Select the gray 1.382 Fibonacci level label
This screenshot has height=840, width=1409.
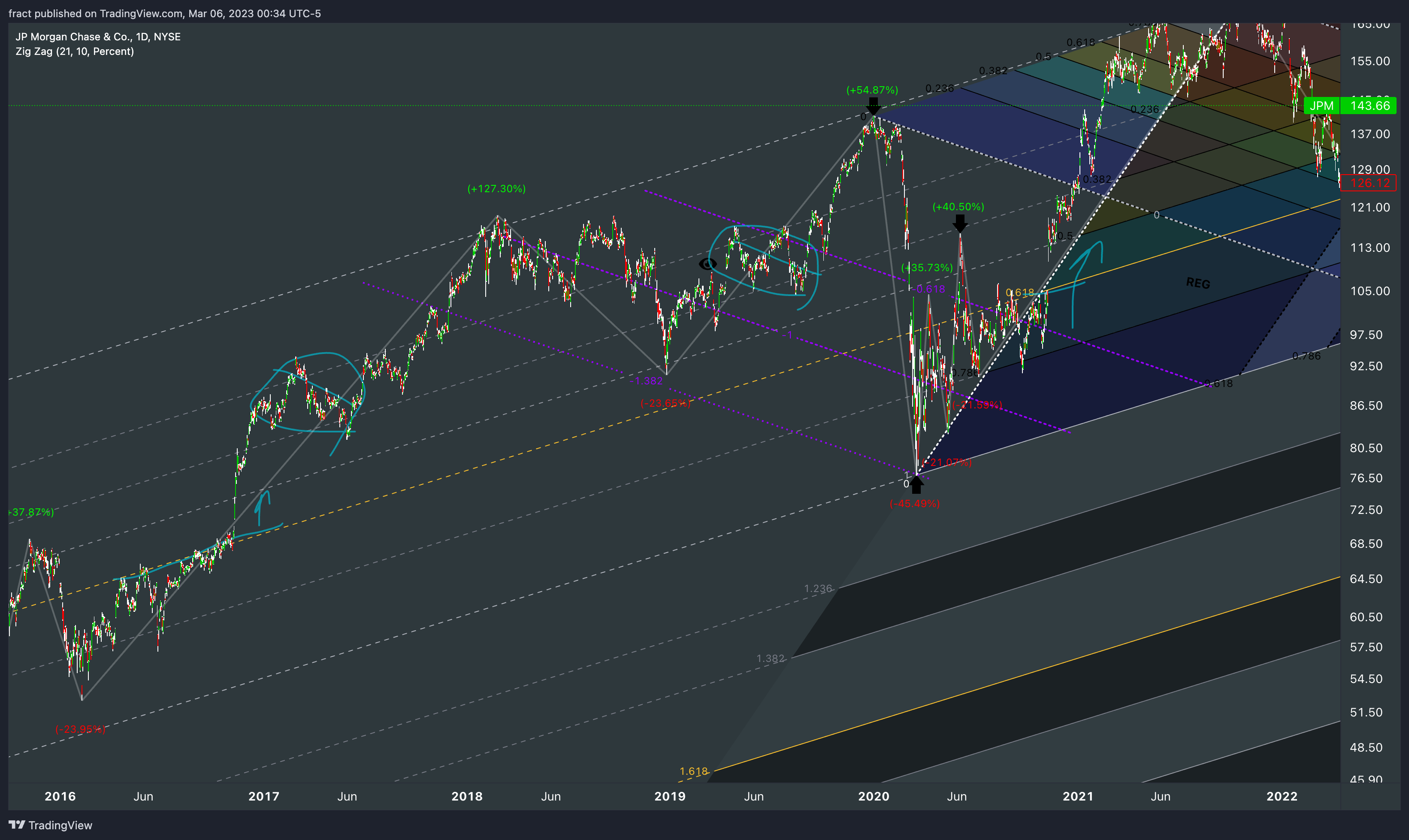click(771, 659)
